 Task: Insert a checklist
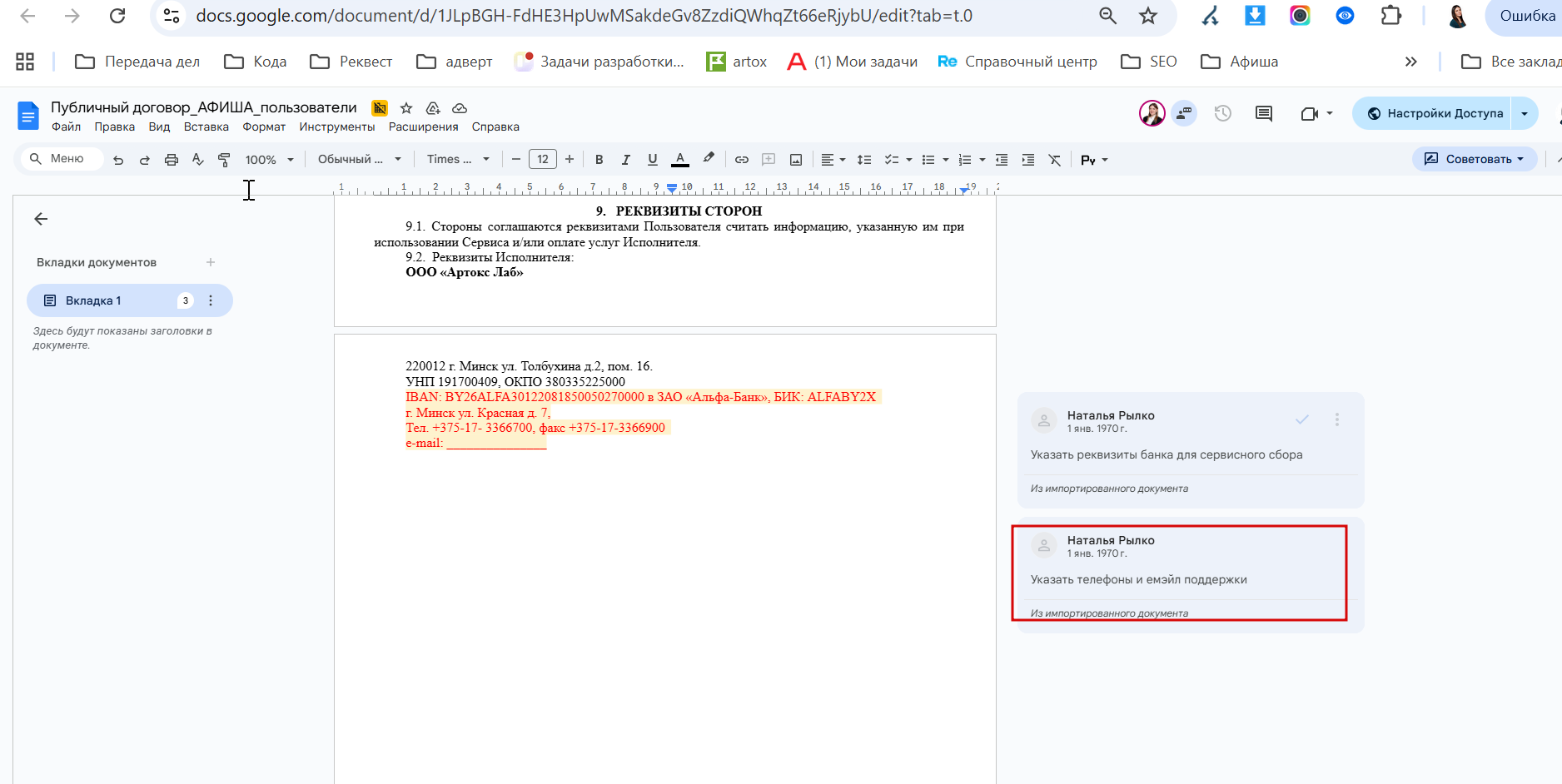pyautogui.click(x=891, y=160)
